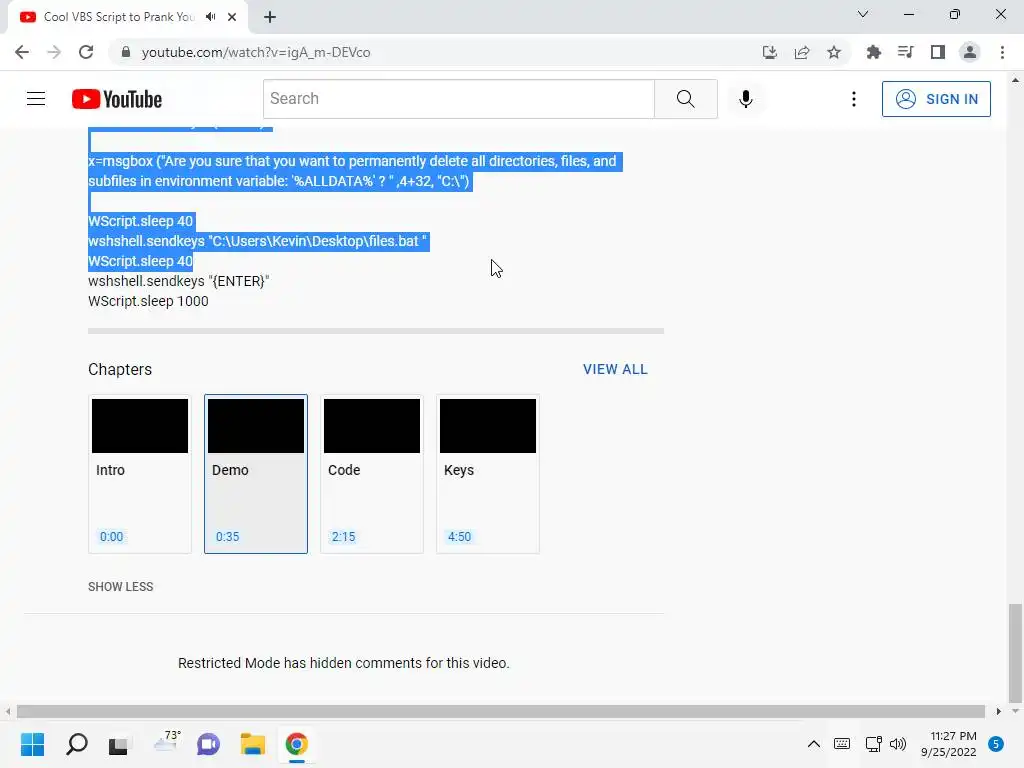Show hidden system tray icons chevron
The width and height of the screenshot is (1024, 768).
[814, 744]
